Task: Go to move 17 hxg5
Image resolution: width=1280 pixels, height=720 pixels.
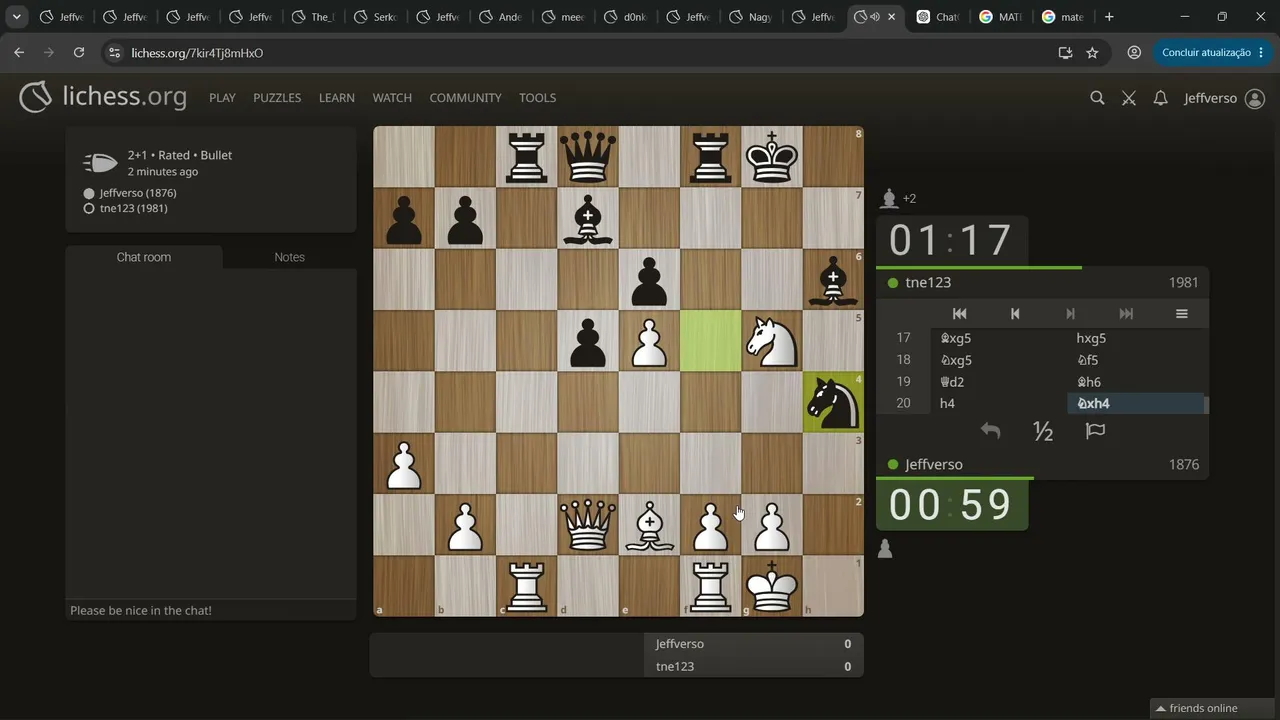Action: coord(1137,338)
